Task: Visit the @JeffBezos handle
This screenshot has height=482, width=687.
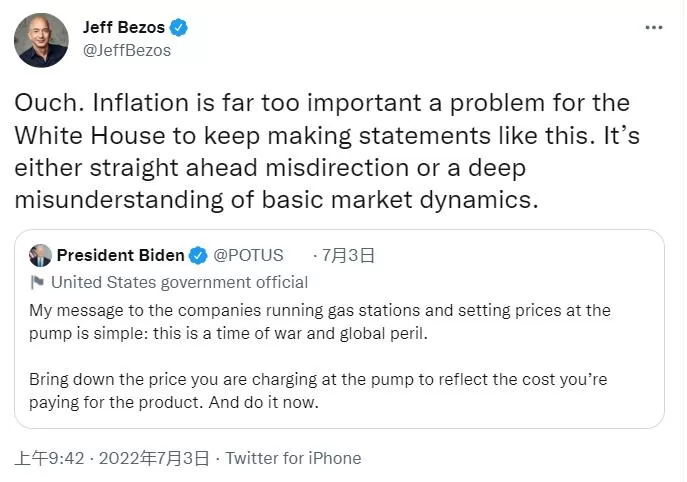Action: click(x=127, y=50)
